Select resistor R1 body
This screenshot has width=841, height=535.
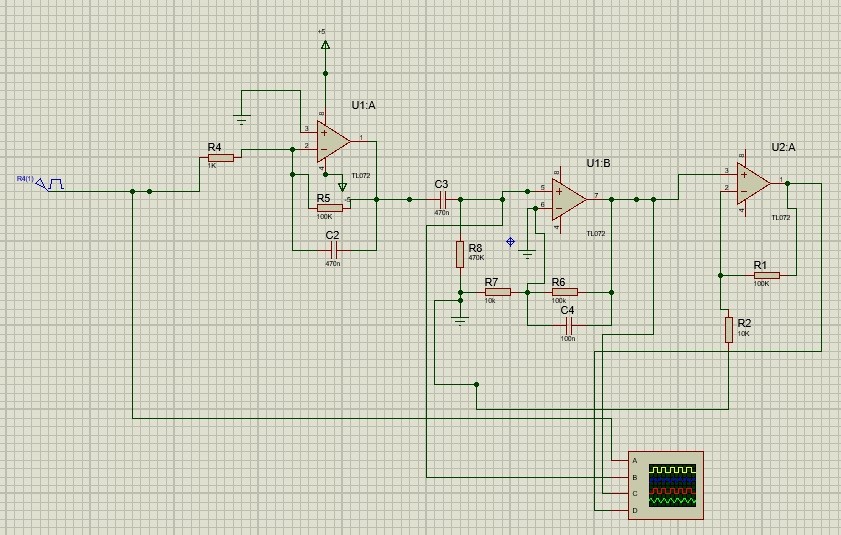766,275
